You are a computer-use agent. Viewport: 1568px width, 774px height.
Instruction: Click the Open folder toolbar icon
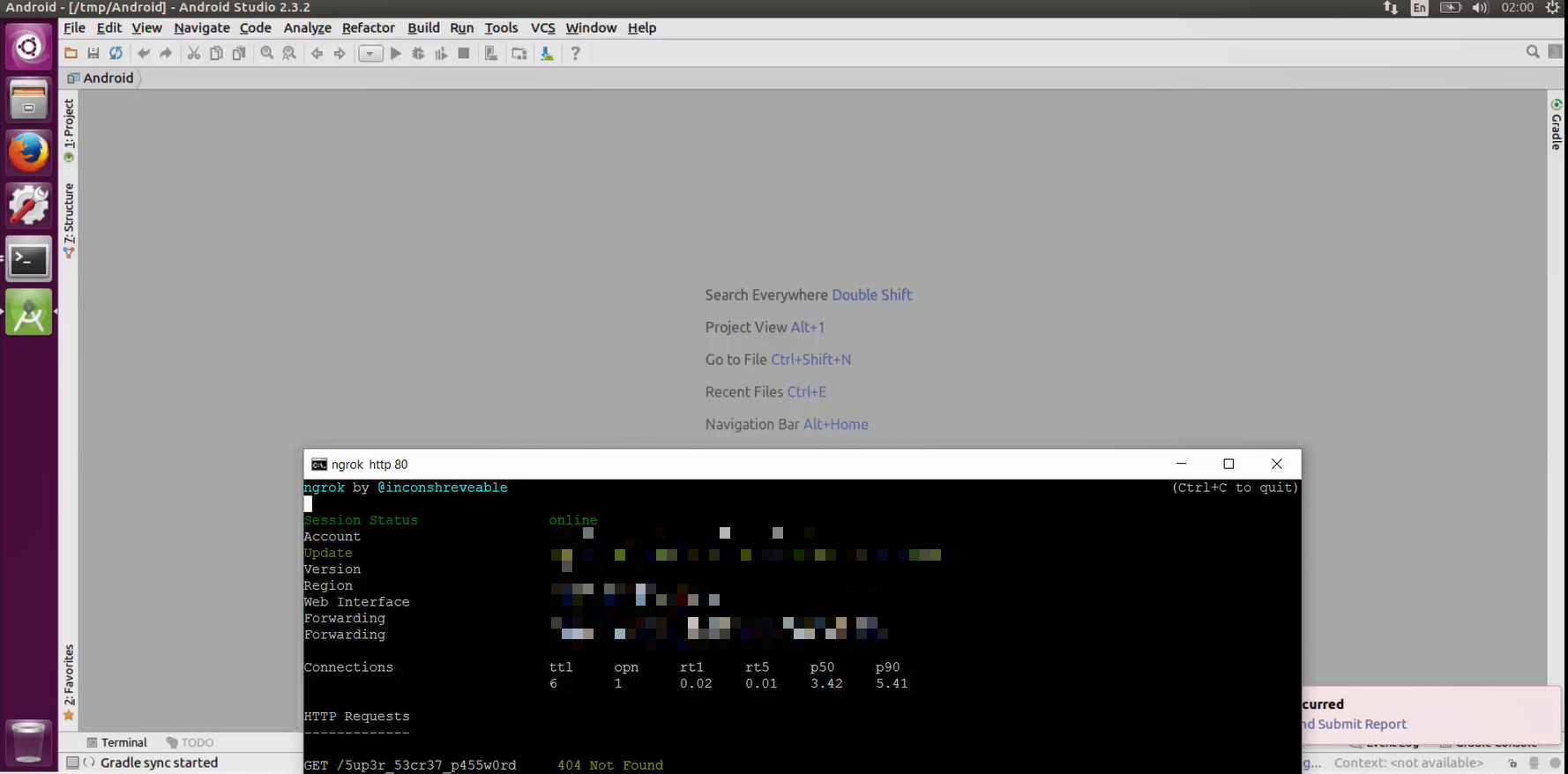(x=71, y=54)
